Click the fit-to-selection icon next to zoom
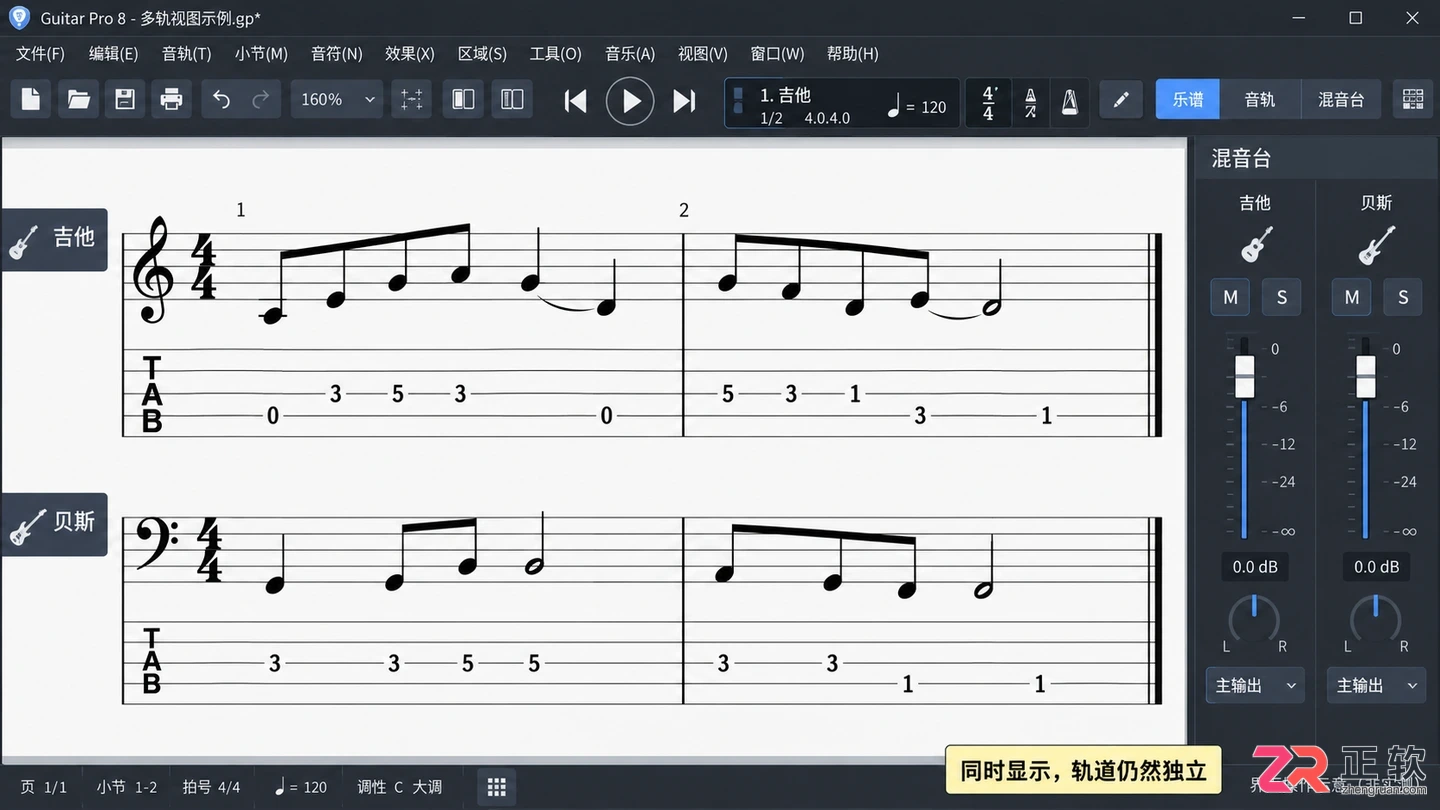Screen dimensions: 1440x810 (x=412, y=99)
